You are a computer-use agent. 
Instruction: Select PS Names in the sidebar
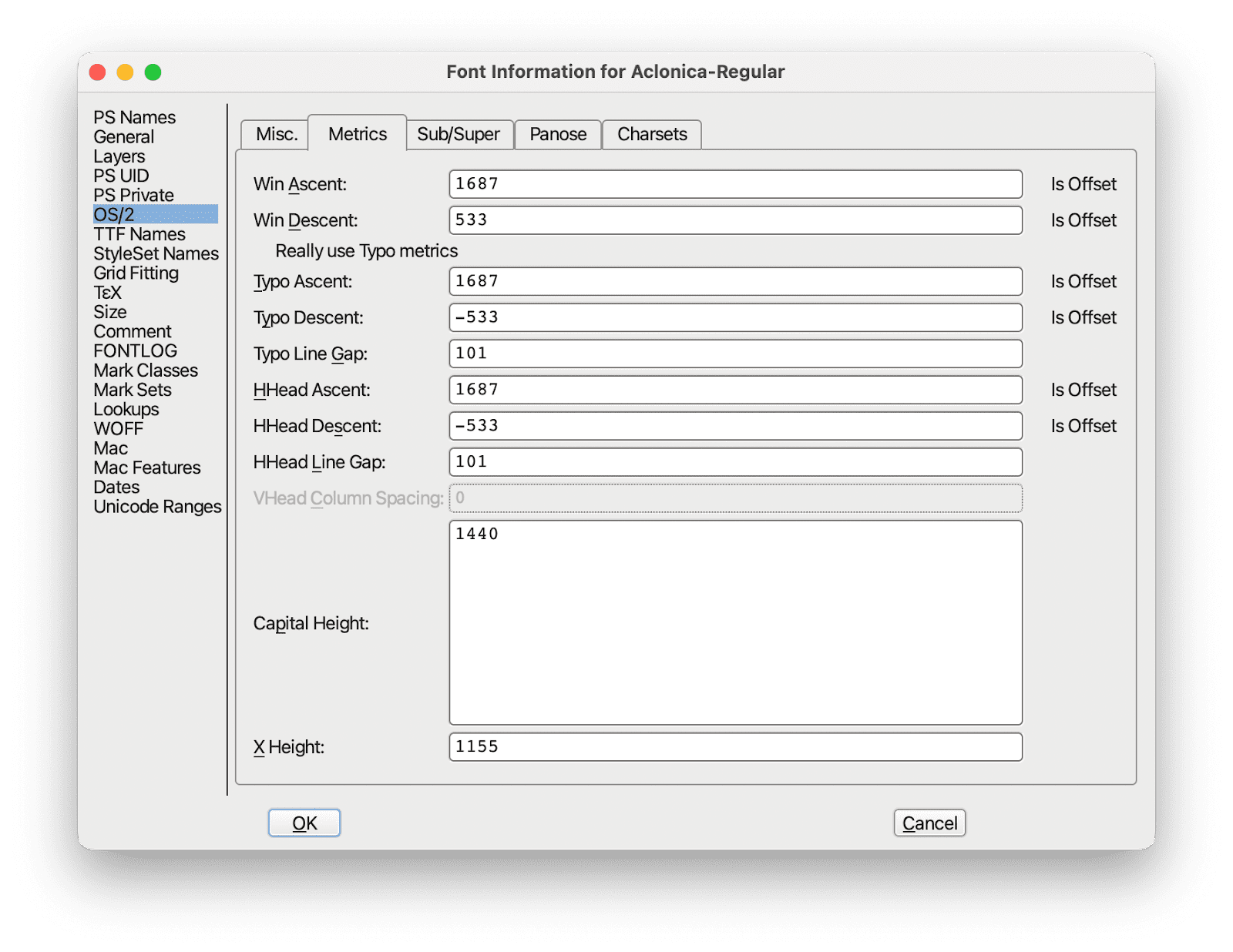[133, 117]
